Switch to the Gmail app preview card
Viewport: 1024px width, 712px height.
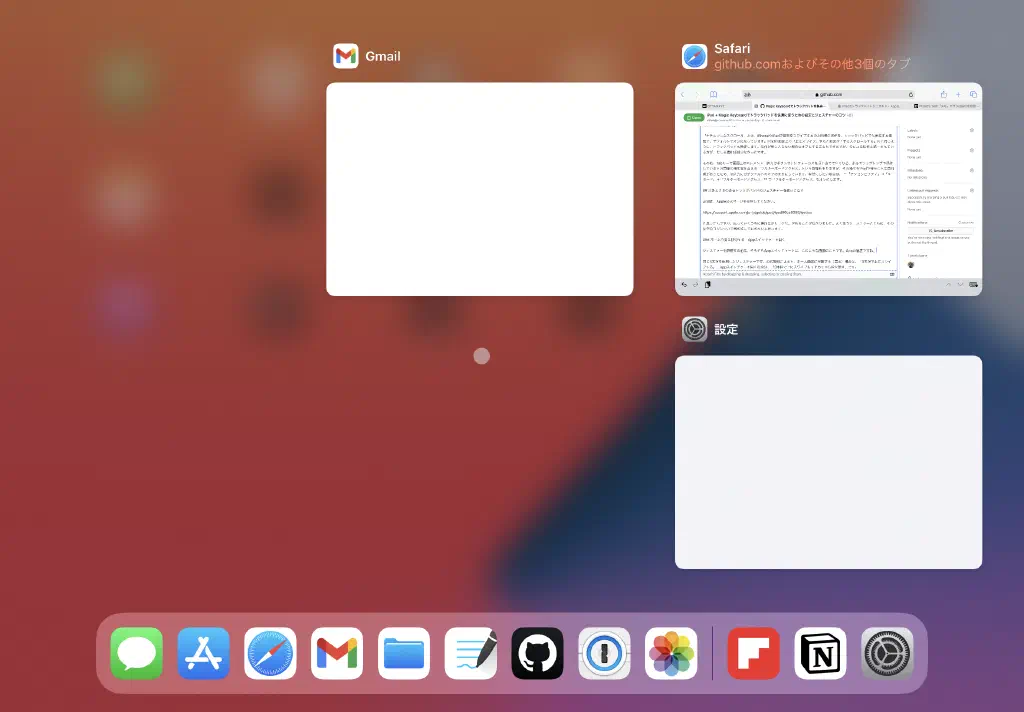479,189
